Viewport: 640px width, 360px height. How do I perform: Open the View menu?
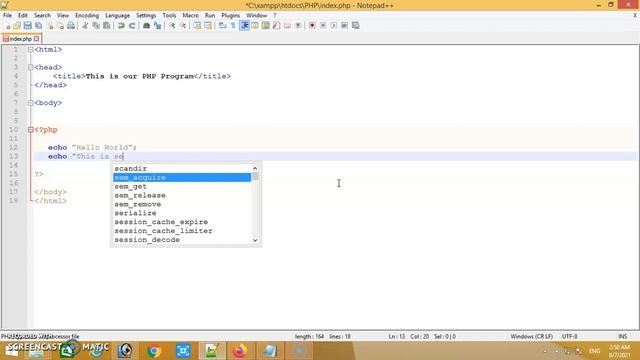tap(62, 16)
